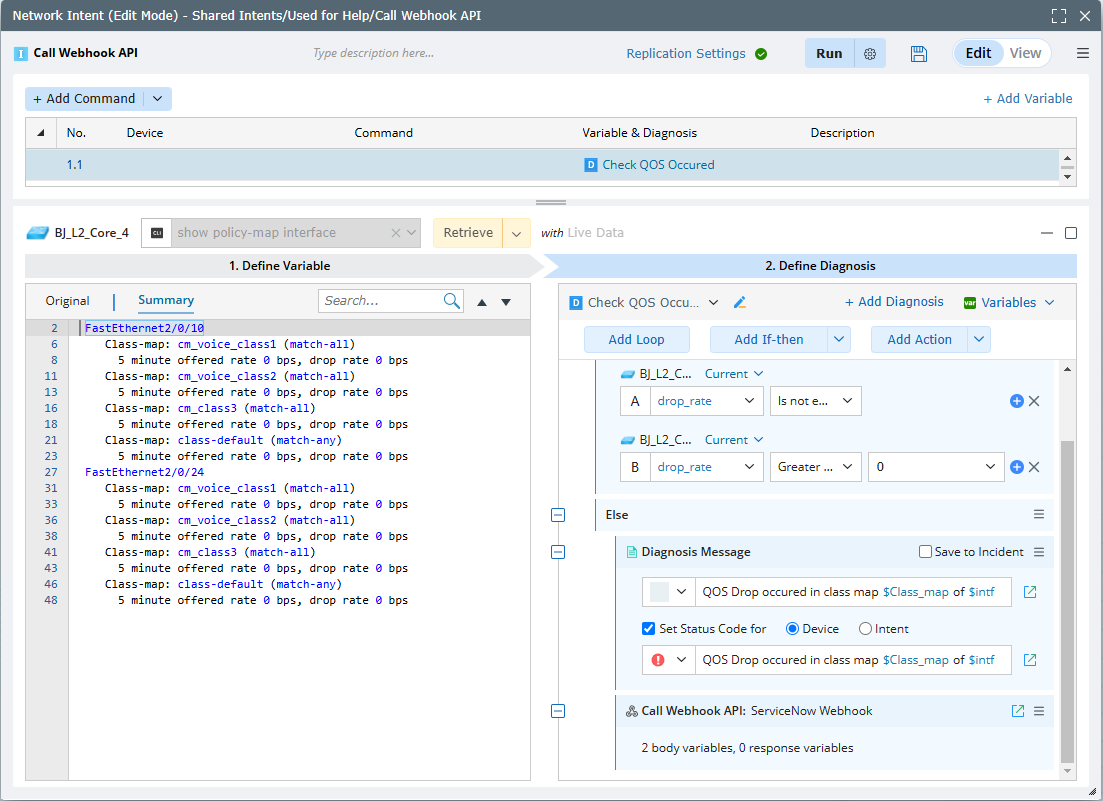
Task: Switch to the Original tab
Action: pos(67,301)
